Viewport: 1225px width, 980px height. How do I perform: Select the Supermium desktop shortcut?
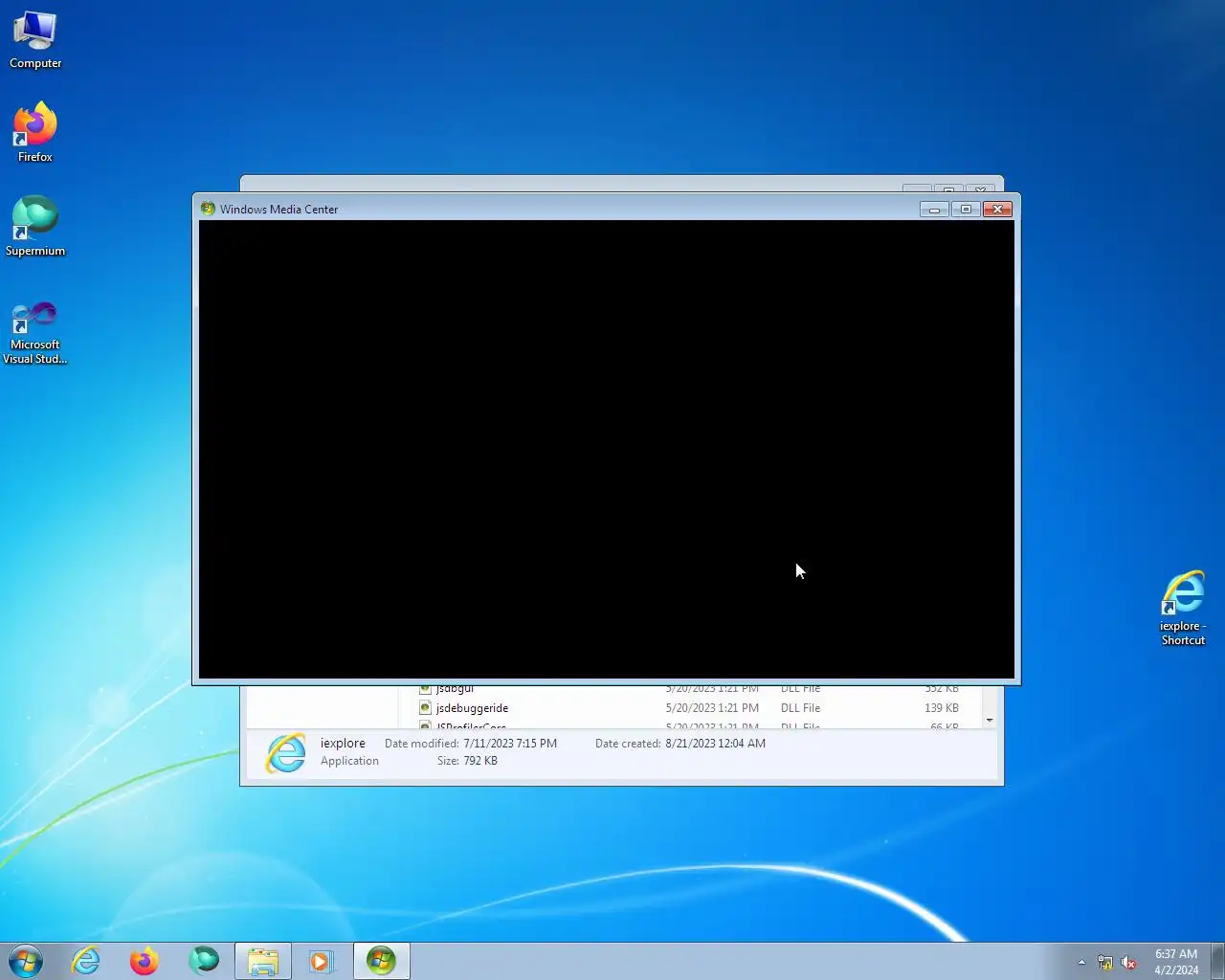pyautogui.click(x=35, y=227)
